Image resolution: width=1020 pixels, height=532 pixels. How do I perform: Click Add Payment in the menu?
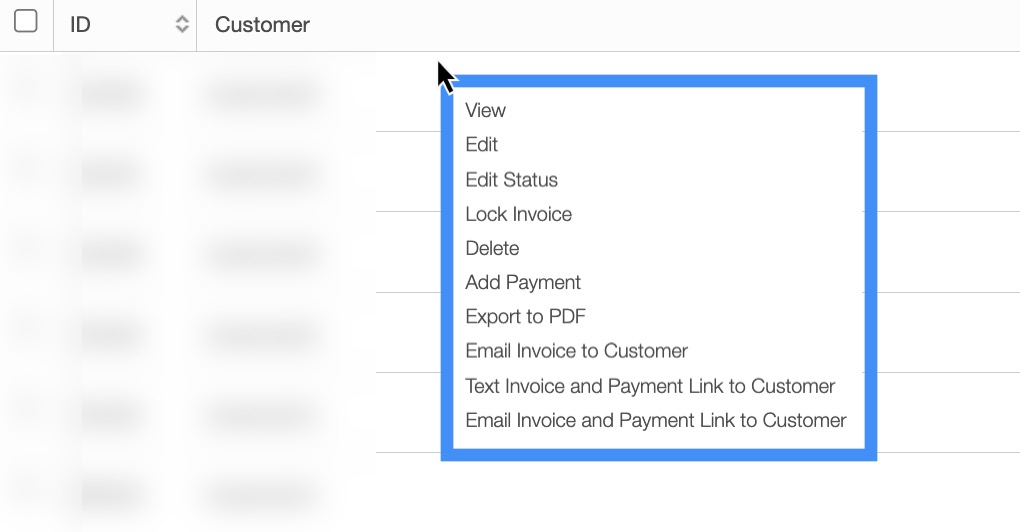pos(523,283)
